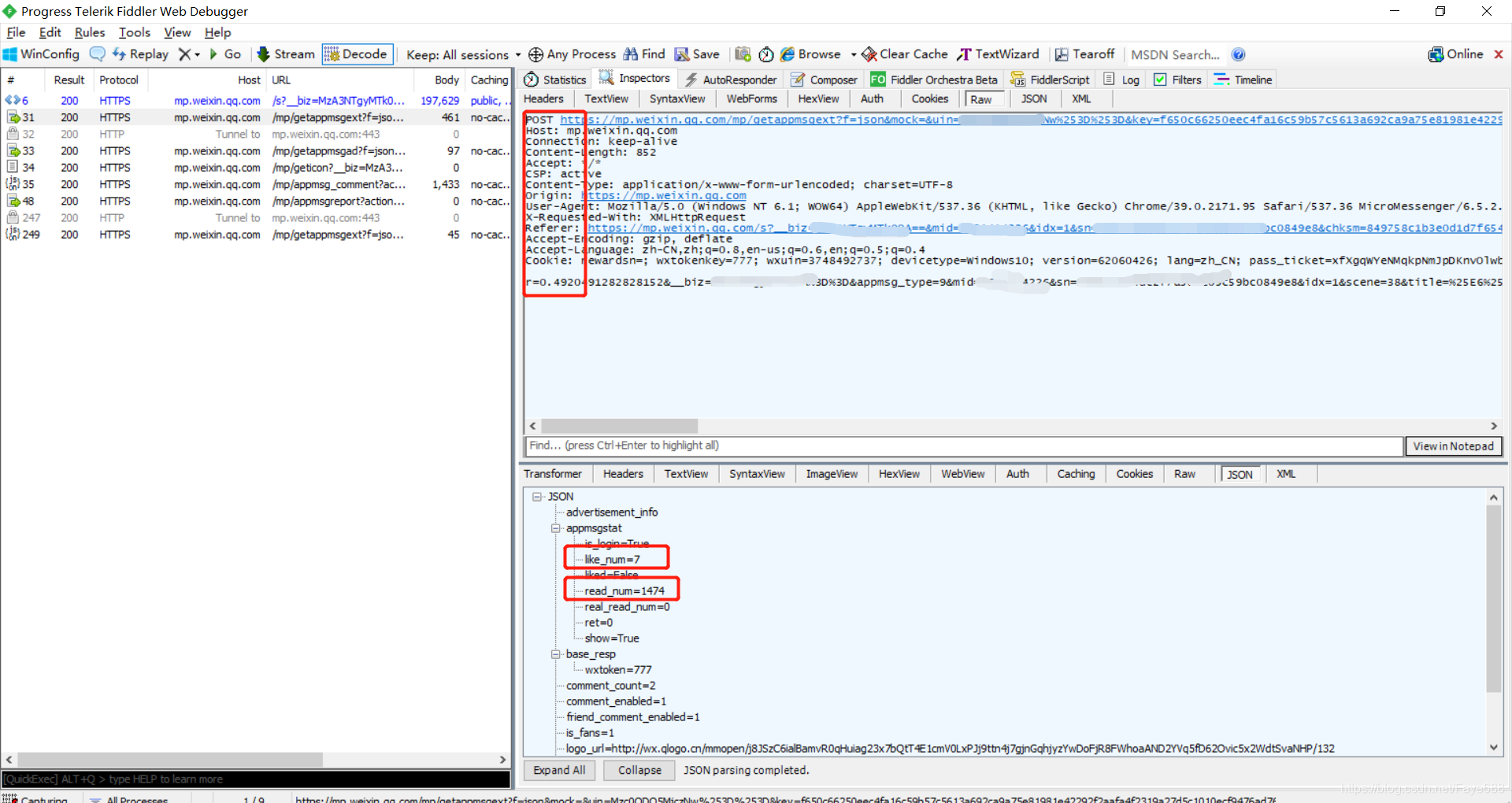Open the Statistics tab
The width and height of the screenshot is (1512, 803).
(555, 80)
